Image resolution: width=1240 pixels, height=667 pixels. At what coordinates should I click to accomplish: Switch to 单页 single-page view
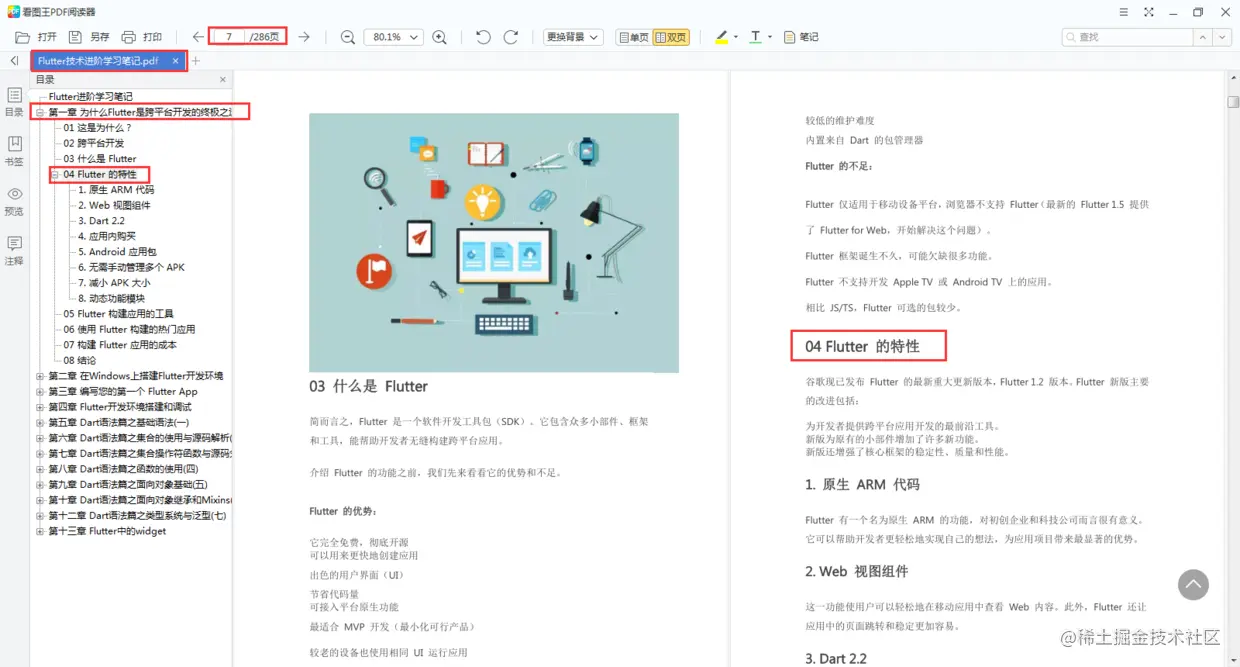click(634, 37)
